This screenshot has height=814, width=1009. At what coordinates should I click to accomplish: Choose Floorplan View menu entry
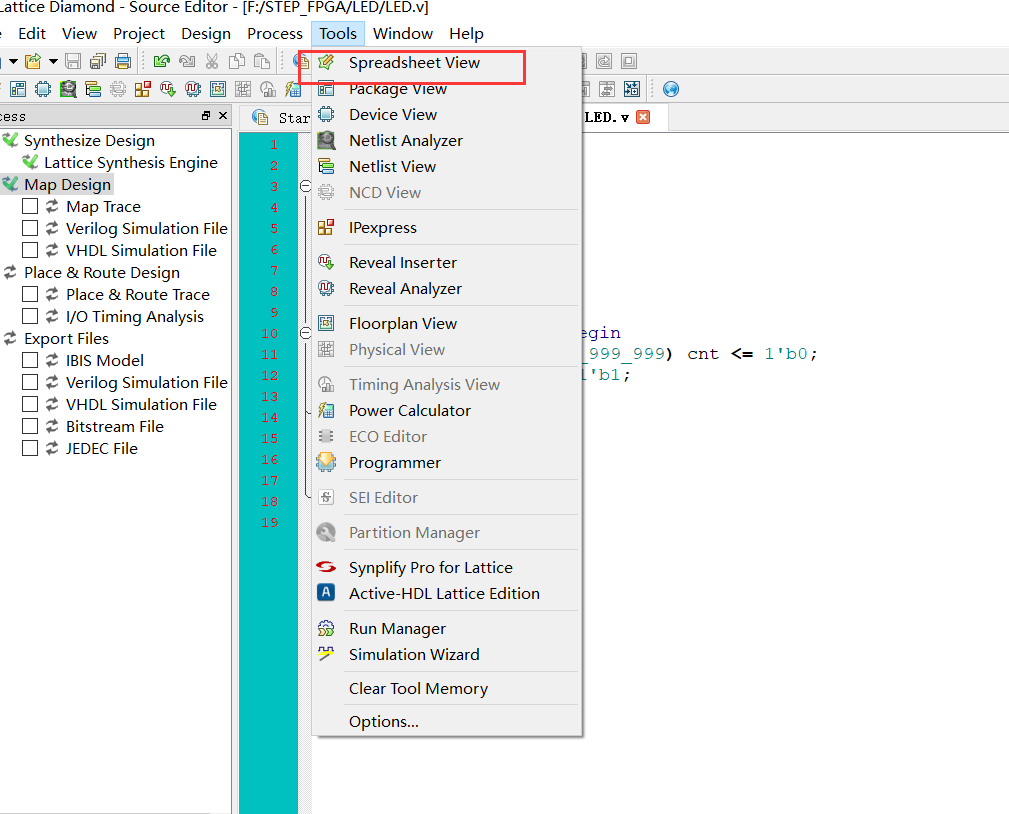click(447, 324)
